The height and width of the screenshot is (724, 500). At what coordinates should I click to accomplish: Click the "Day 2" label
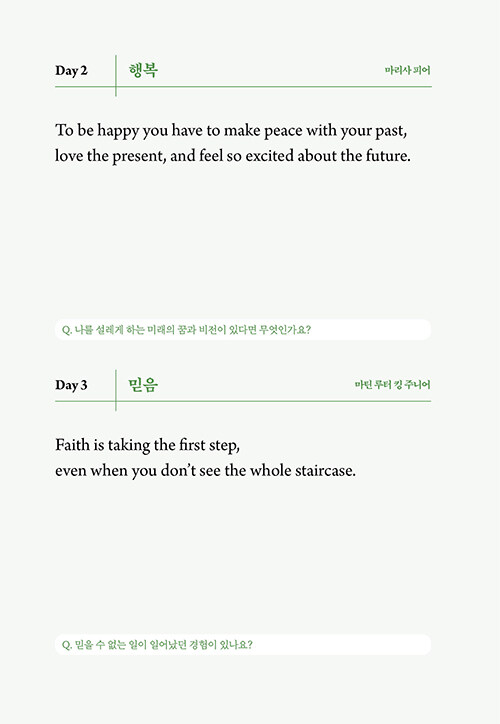(x=71, y=71)
